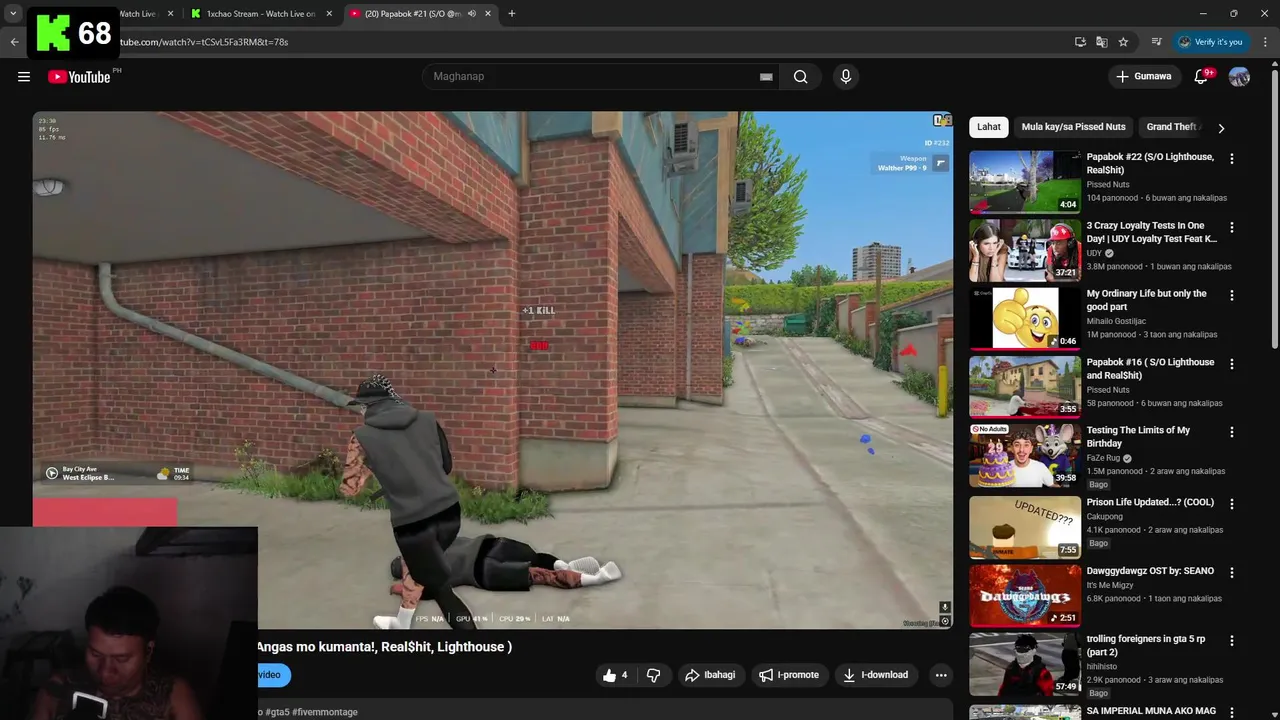The image size is (1280, 720).
Task: Open a new browser tab
Action: (x=512, y=14)
